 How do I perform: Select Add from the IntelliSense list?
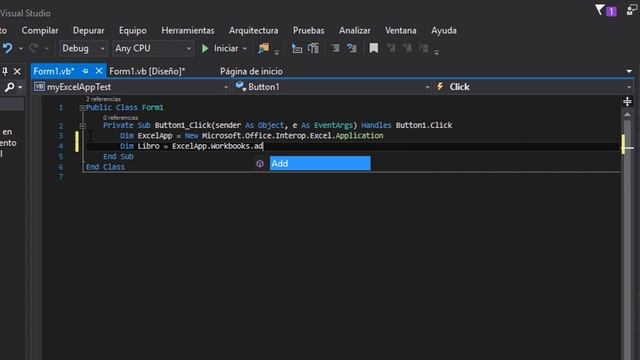pos(320,163)
